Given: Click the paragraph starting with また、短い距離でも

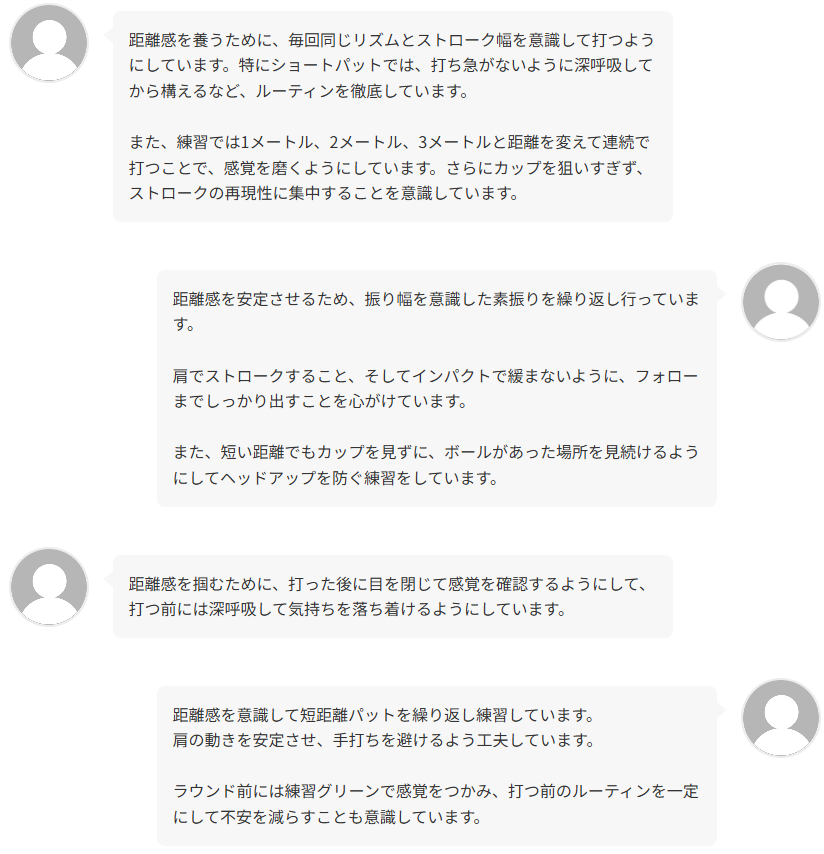Looking at the screenshot, I should click(435, 464).
